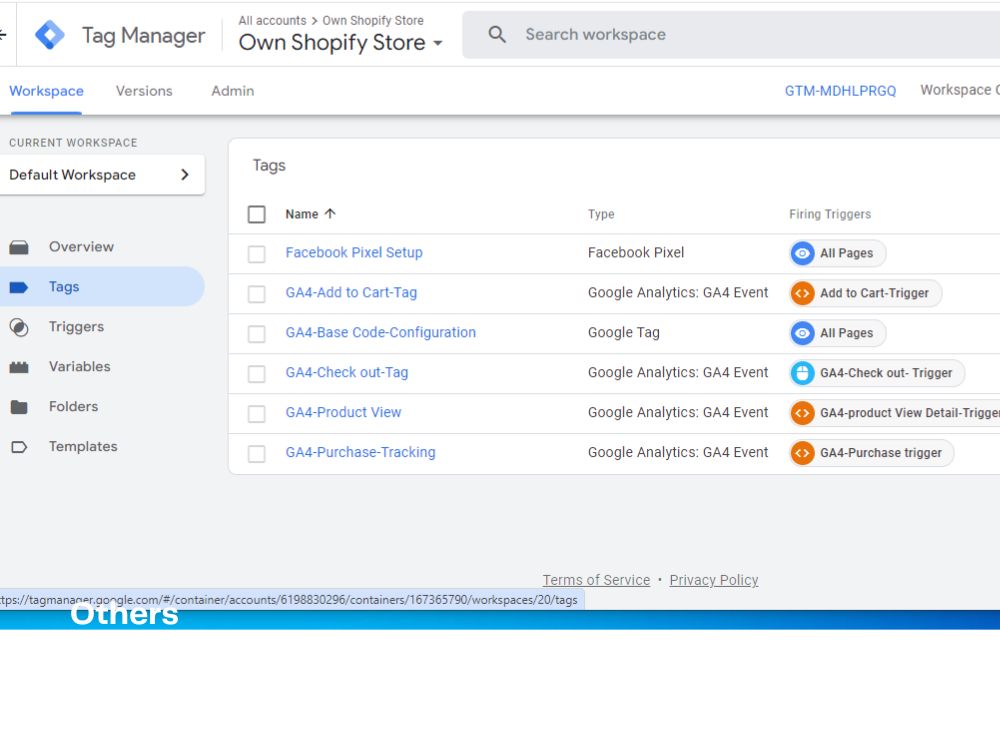
Task: Open the GA4-Purchase-Tracking tag
Action: (x=360, y=452)
